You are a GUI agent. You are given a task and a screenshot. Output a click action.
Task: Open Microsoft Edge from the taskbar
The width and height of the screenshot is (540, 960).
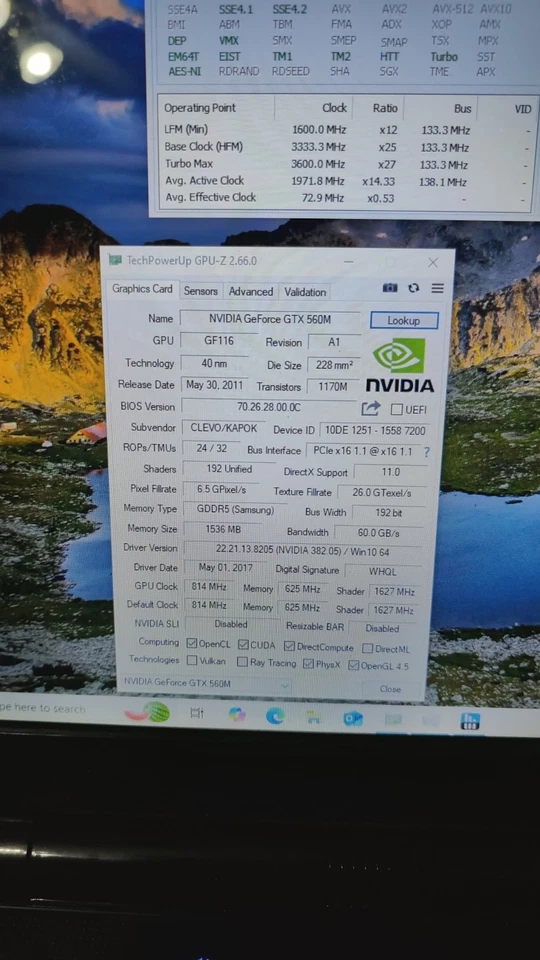[x=275, y=716]
